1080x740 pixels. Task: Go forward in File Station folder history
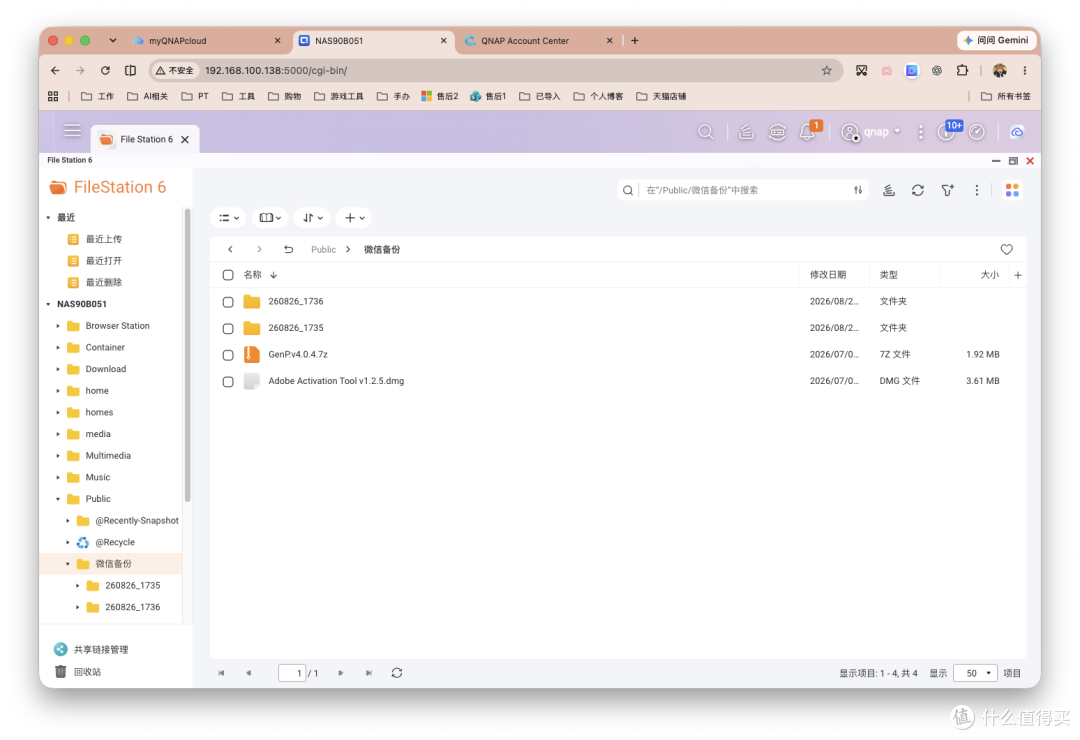[x=259, y=249]
